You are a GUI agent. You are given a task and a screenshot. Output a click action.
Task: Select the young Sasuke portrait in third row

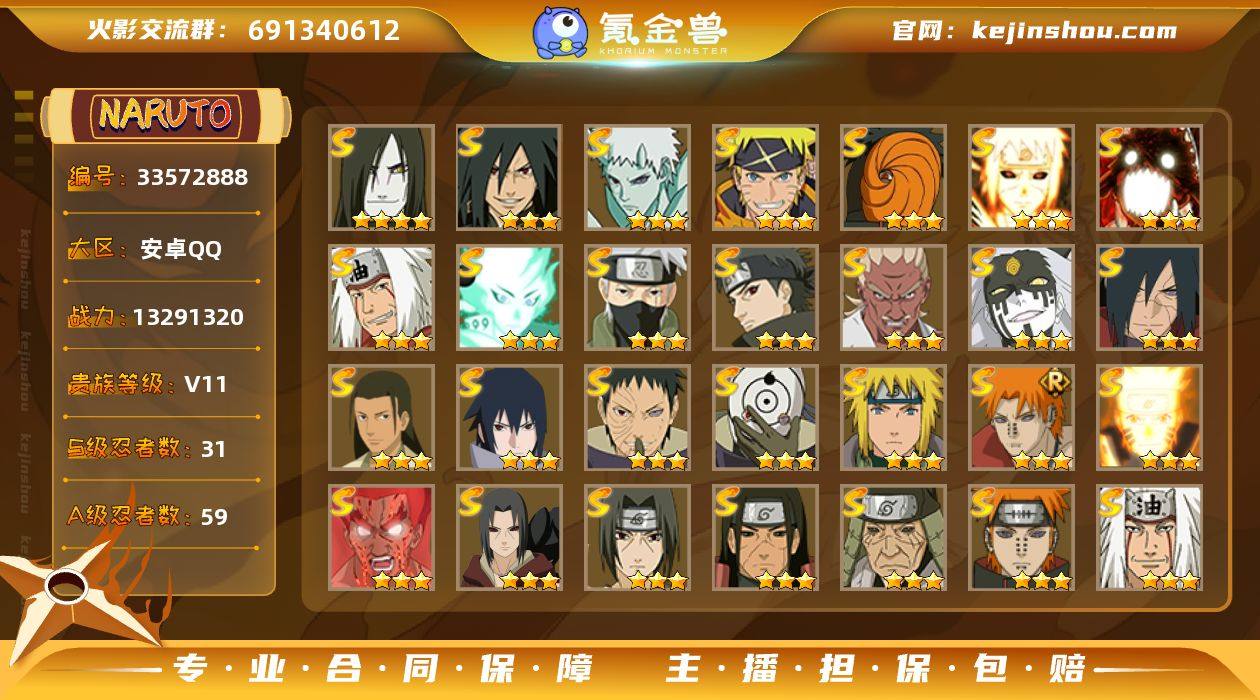pyautogui.click(x=510, y=418)
